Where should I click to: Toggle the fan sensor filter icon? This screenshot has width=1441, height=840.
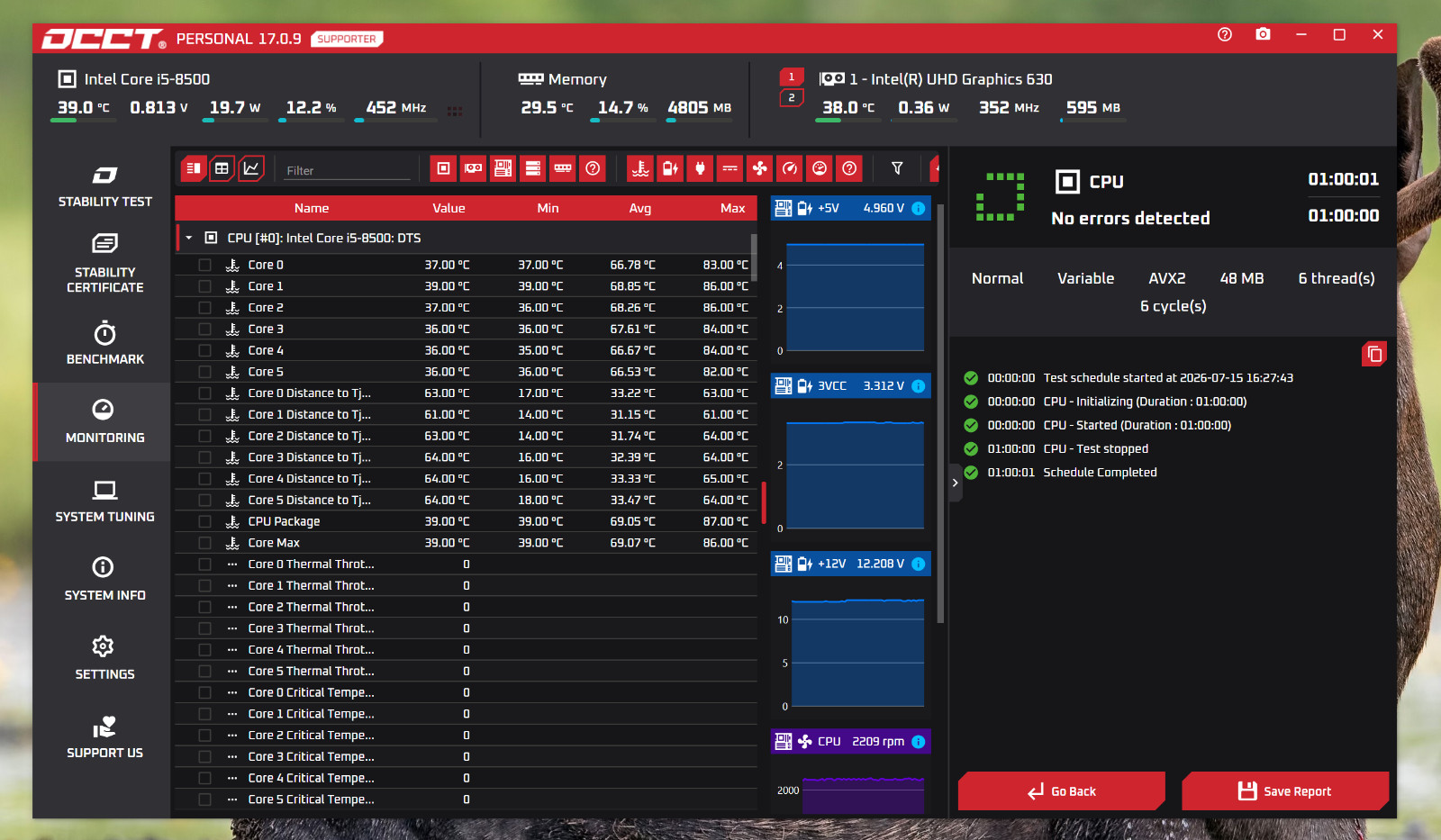point(760,168)
